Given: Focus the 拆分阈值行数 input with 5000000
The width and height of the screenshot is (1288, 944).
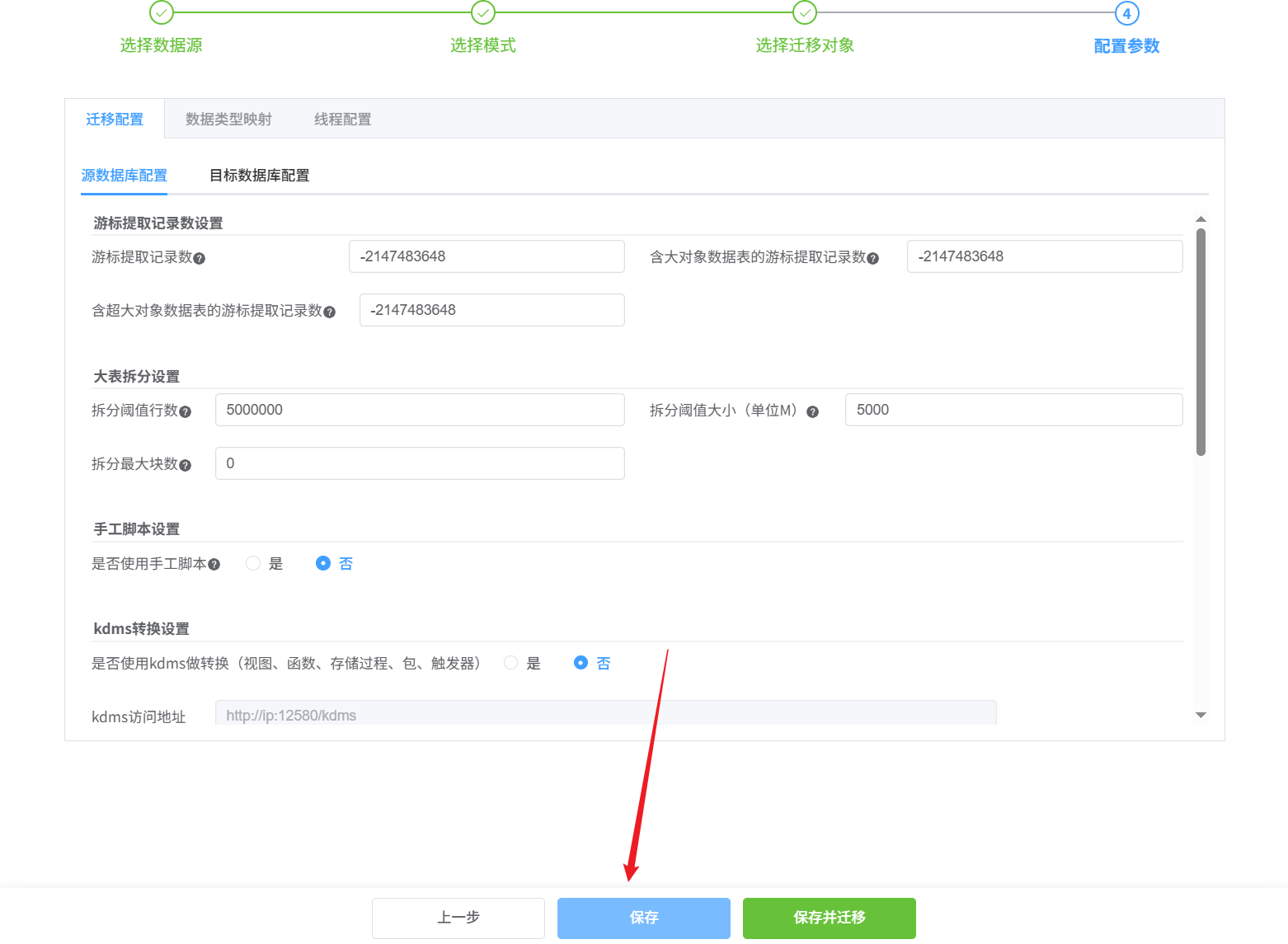Looking at the screenshot, I should 420,410.
